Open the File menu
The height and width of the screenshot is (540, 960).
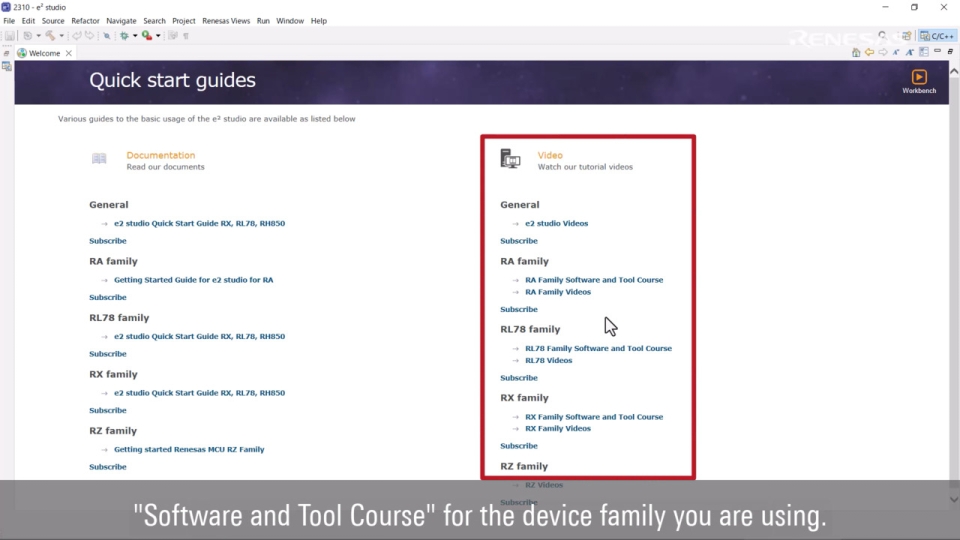click(x=9, y=21)
